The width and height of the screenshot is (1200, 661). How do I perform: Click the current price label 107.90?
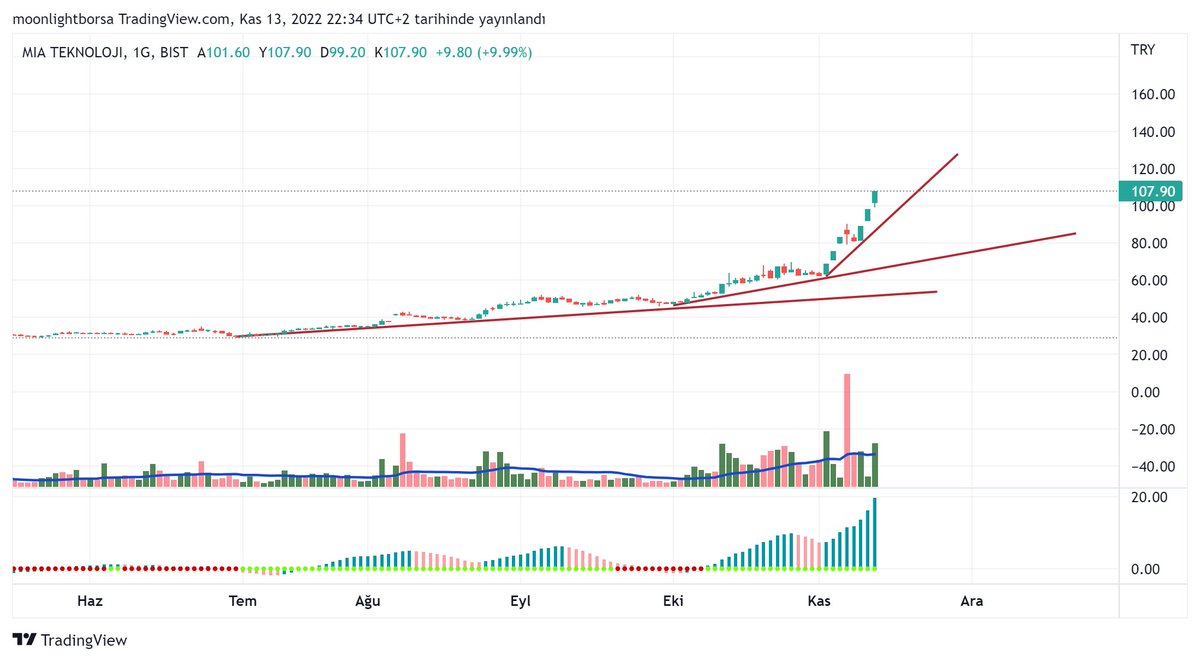(1152, 191)
